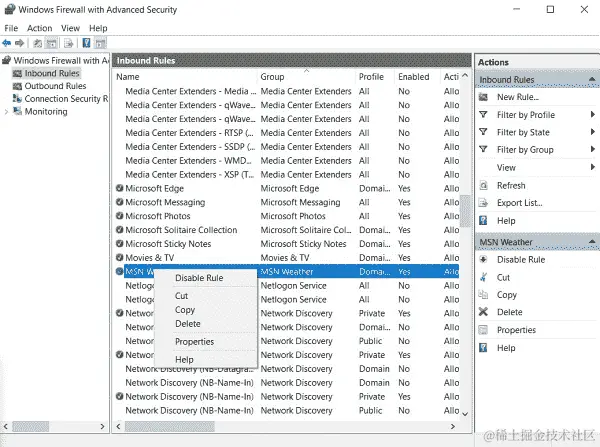Click the enabled check icon beside Movies & TV

tap(119, 257)
